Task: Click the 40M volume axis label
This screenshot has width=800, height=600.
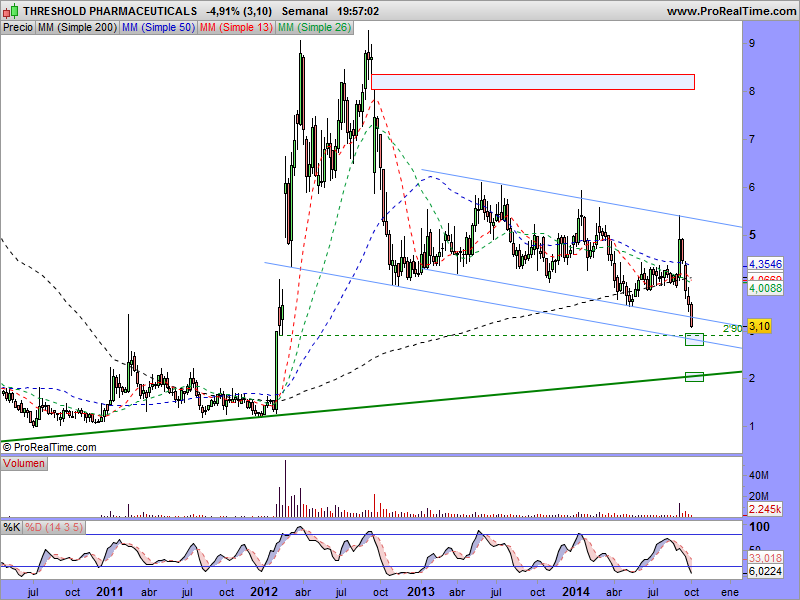Action: pos(759,476)
